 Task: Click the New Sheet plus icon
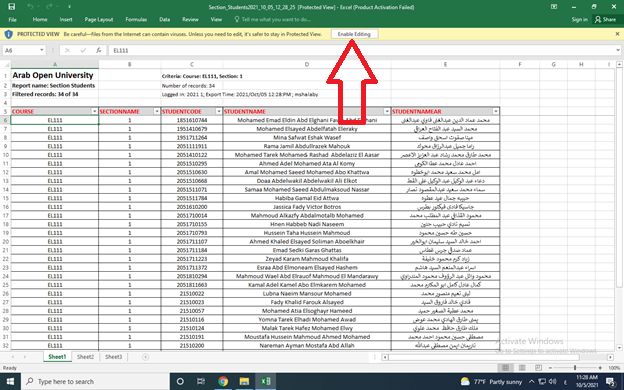point(145,357)
